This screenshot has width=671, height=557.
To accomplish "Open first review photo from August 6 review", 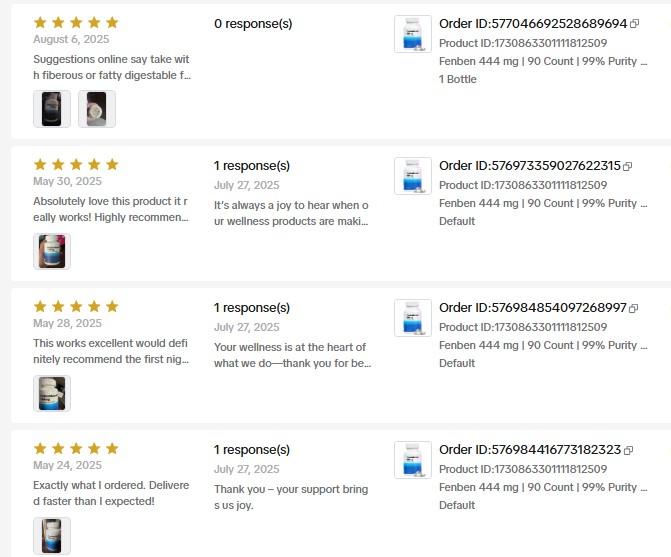I will pyautogui.click(x=52, y=109).
